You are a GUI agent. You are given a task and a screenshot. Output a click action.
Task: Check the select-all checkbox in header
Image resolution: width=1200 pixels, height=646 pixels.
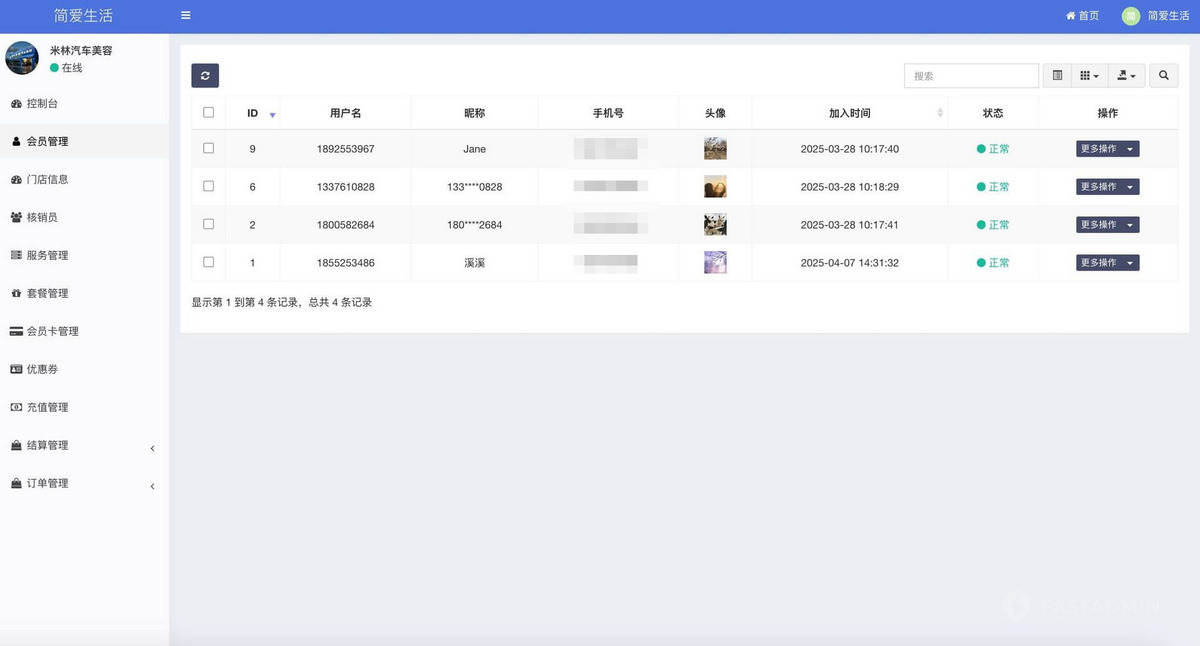point(208,112)
